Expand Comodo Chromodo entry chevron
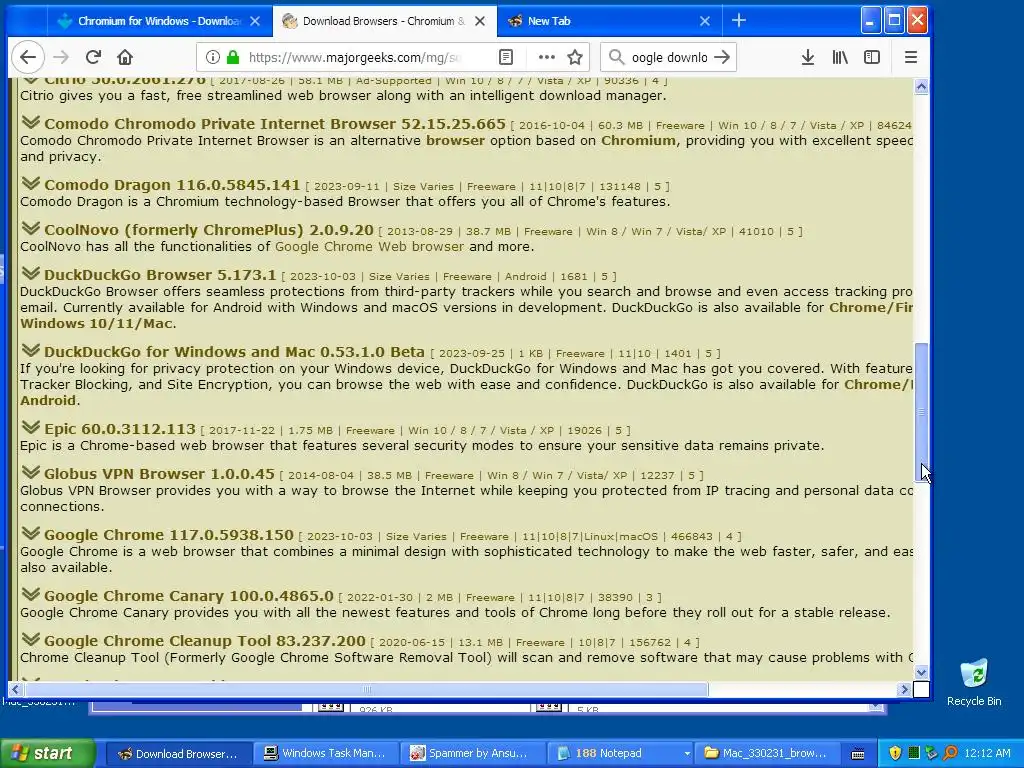Viewport: 1024px width, 768px height. point(30,122)
